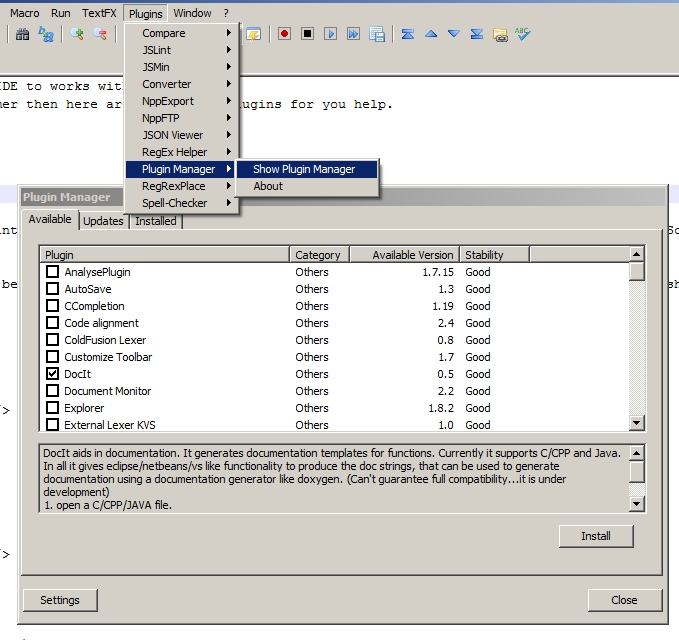Open the TextFX menu
679x640 pixels.
99,13
